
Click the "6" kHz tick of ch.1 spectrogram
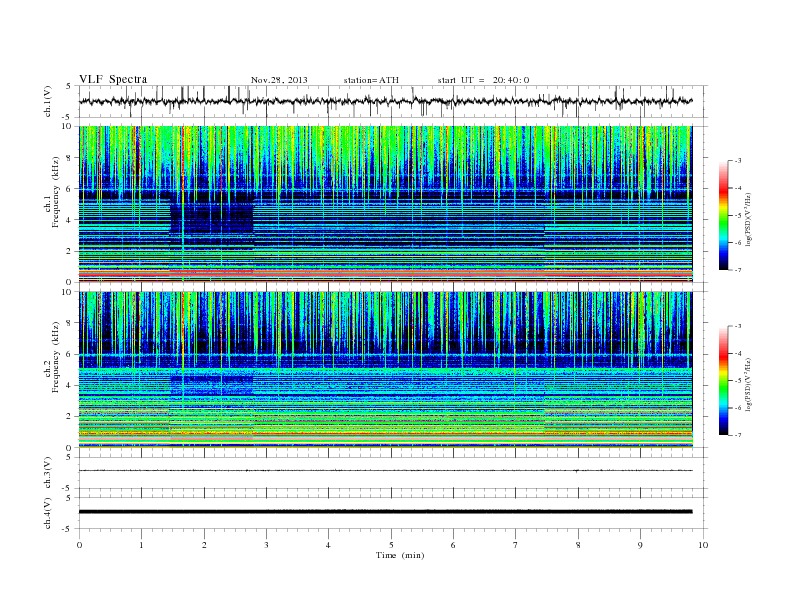pyautogui.click(x=69, y=189)
